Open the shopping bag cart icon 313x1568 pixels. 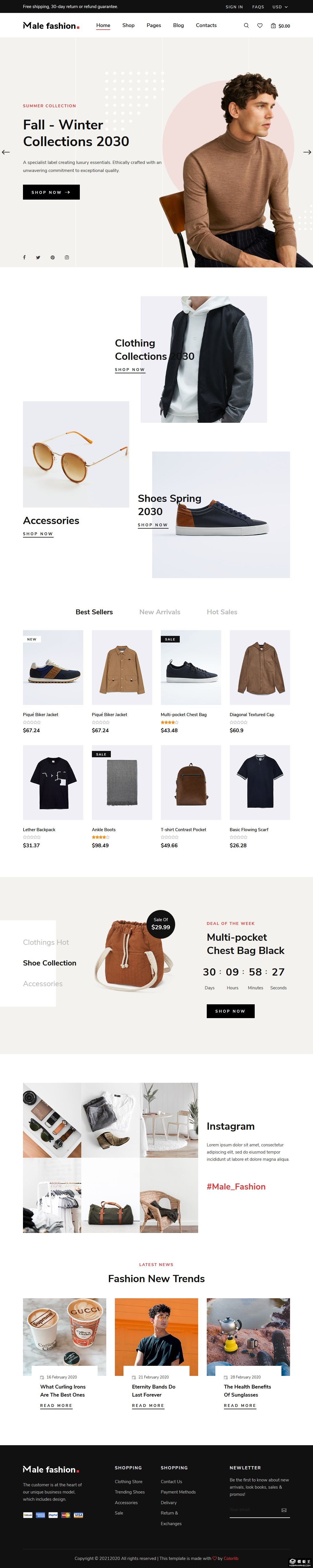coord(273,26)
